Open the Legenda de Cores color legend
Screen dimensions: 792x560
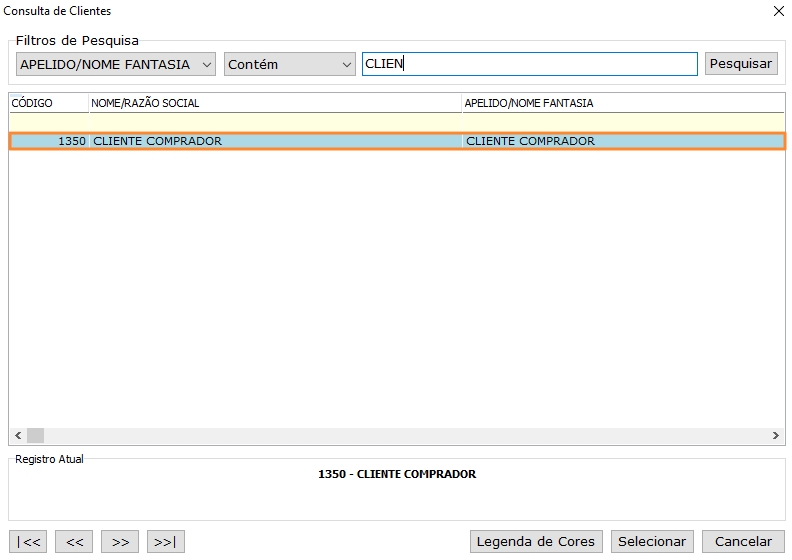(x=536, y=542)
